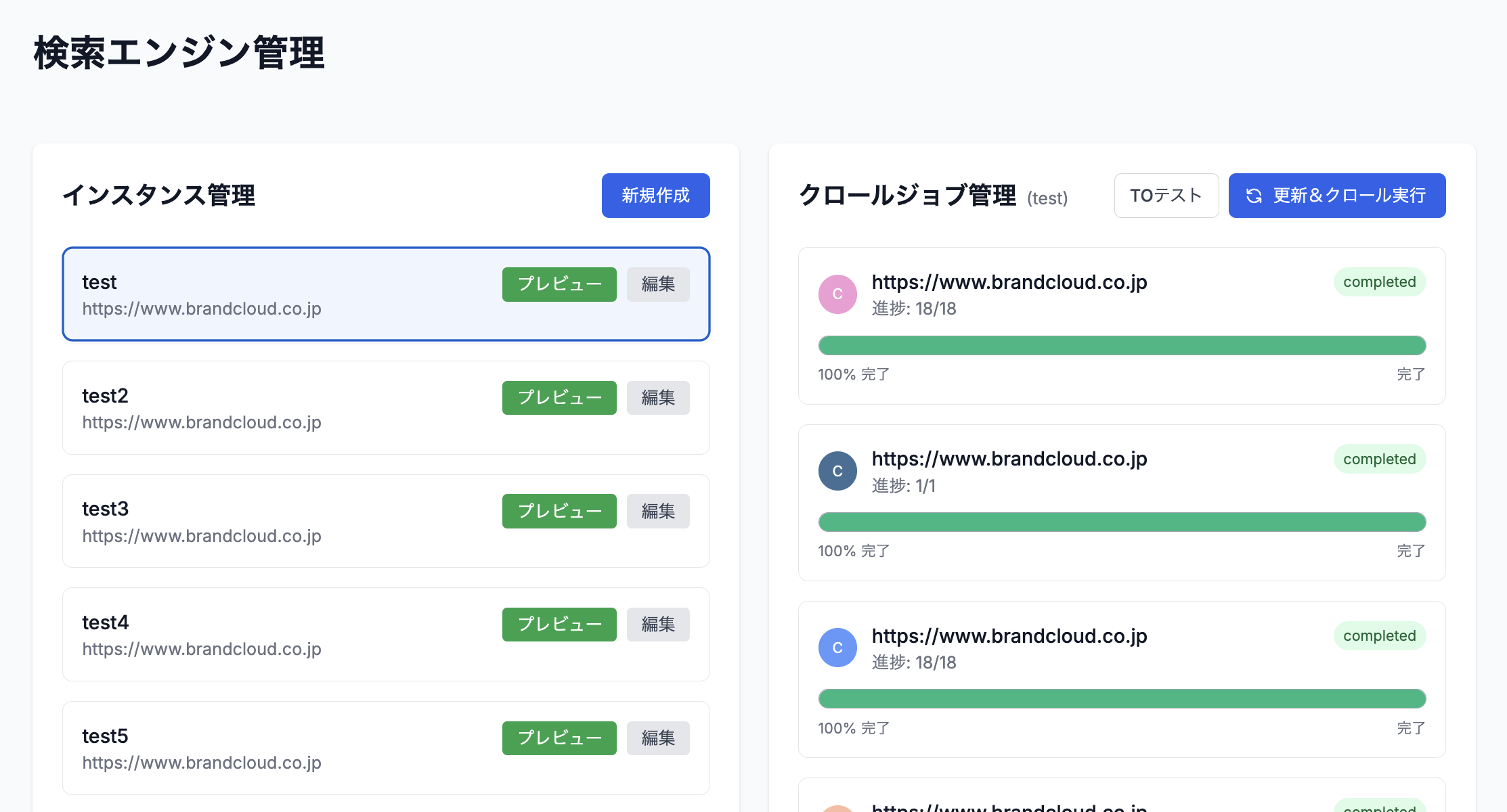Edit instance test2 via 編集
The height and width of the screenshot is (812, 1507).
(657, 398)
